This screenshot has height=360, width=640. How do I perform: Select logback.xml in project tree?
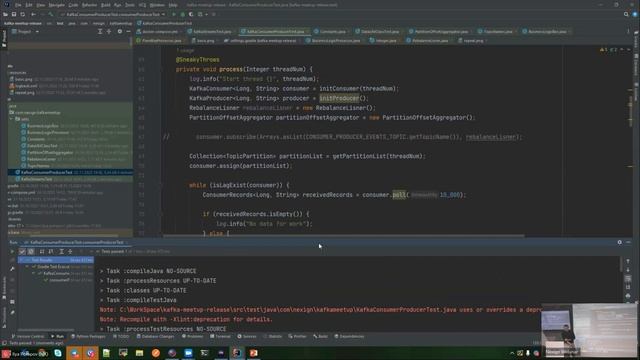[26, 86]
